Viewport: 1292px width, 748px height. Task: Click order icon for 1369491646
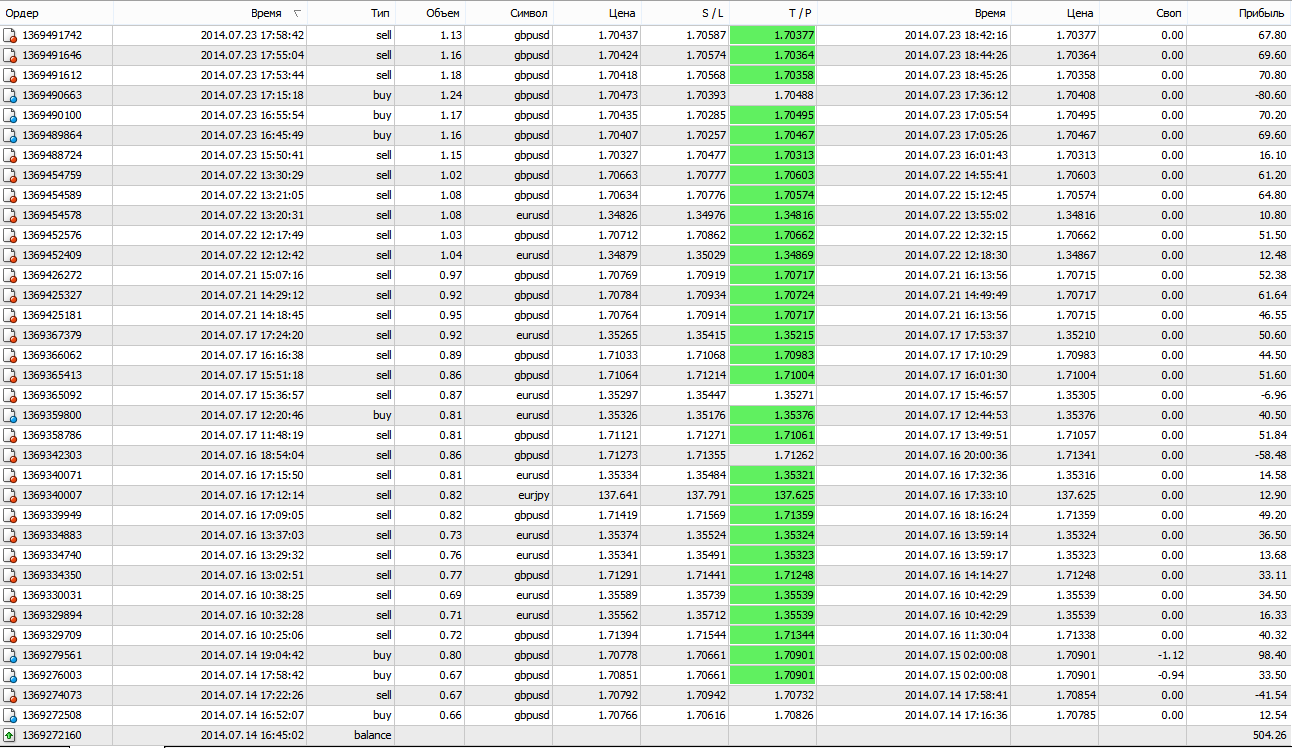point(10,55)
